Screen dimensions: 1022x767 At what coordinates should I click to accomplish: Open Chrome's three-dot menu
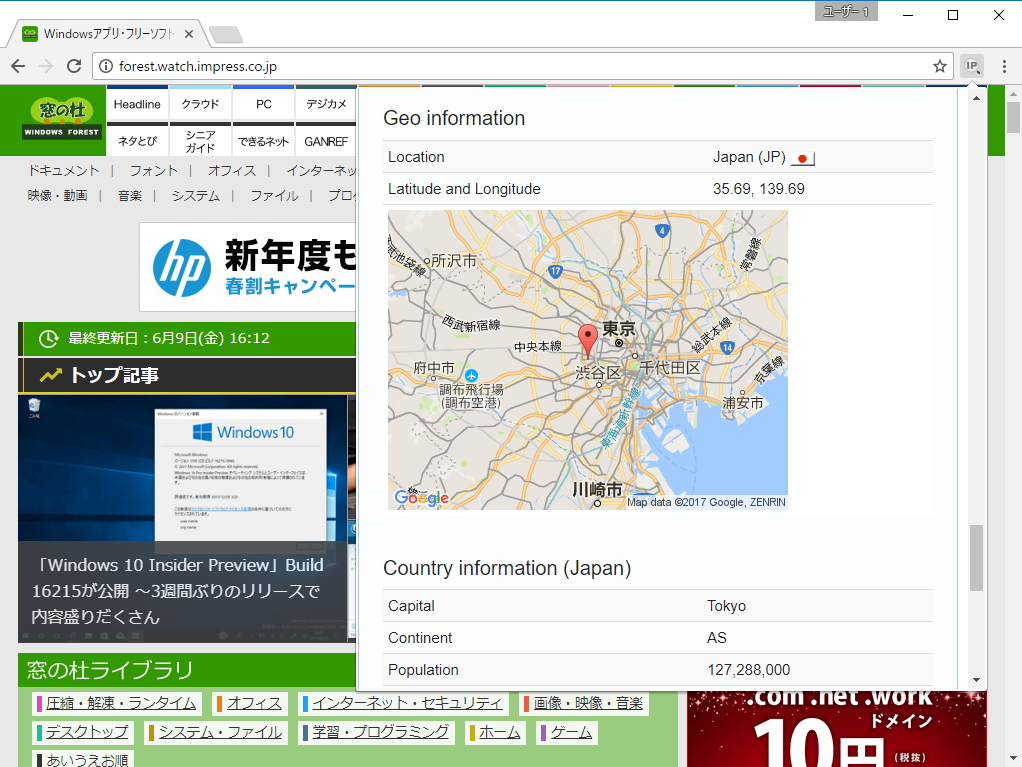tap(1003, 65)
